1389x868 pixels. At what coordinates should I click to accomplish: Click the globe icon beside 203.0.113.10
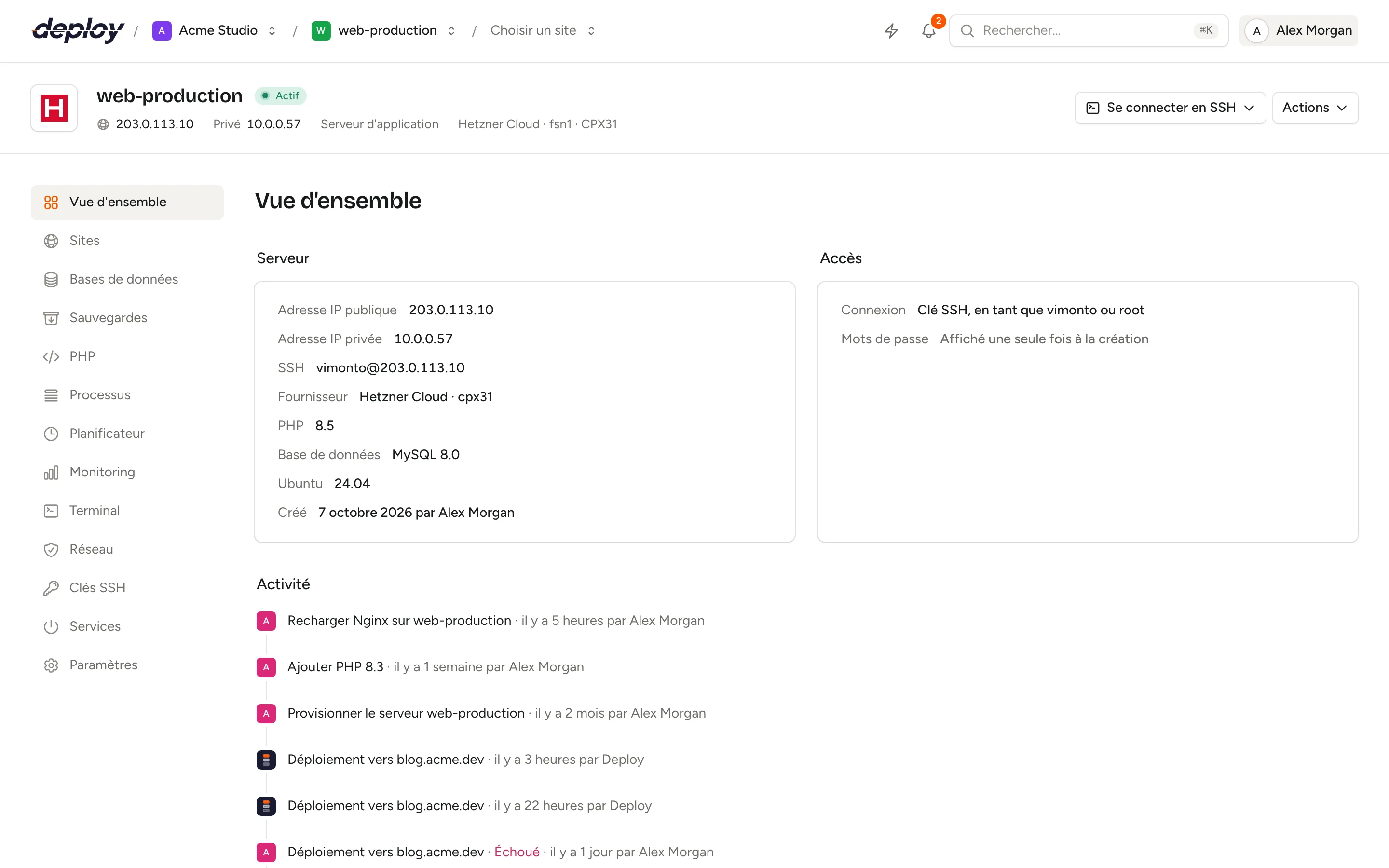(103, 124)
